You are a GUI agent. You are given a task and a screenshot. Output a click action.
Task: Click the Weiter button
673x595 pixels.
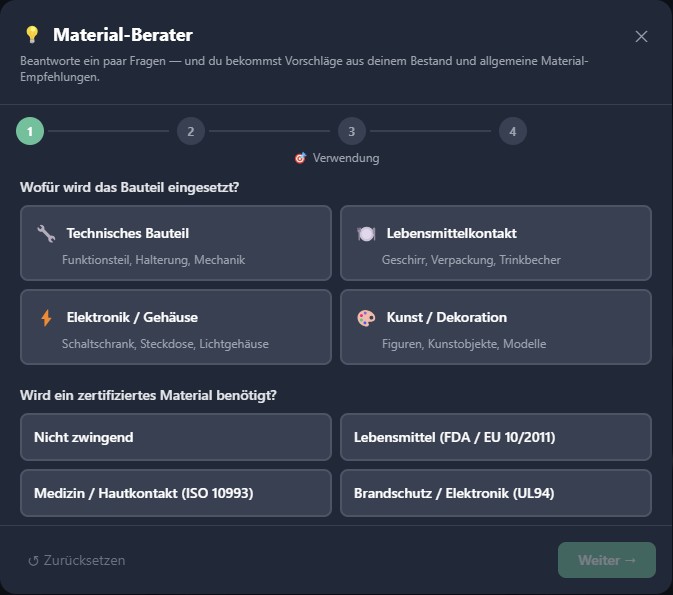tap(607, 560)
